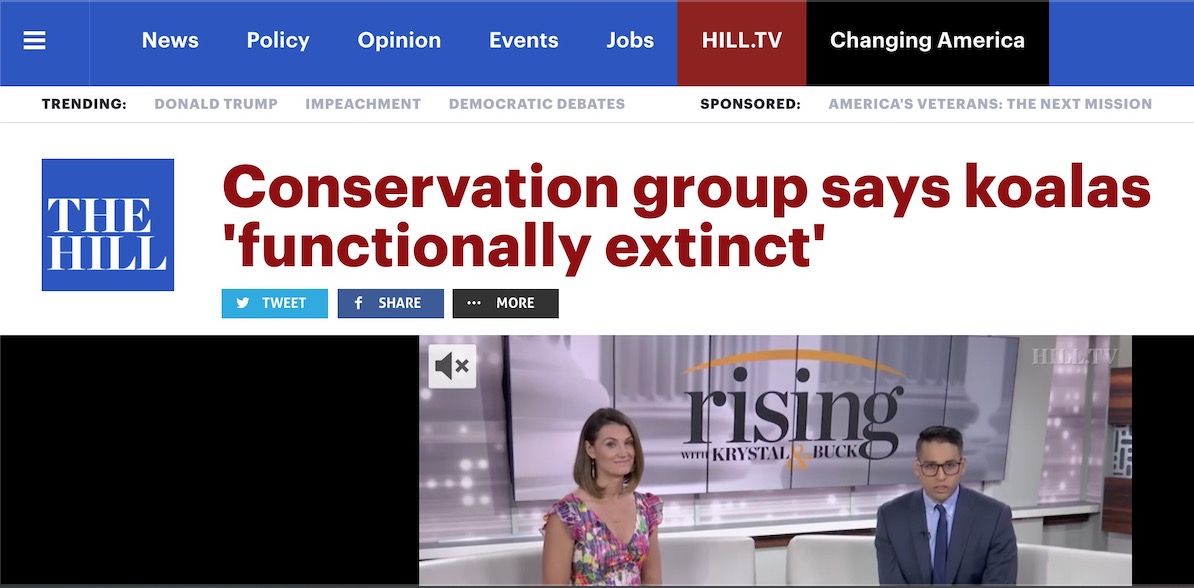Open the hamburger navigation menu
1194x588 pixels.
pos(35,40)
